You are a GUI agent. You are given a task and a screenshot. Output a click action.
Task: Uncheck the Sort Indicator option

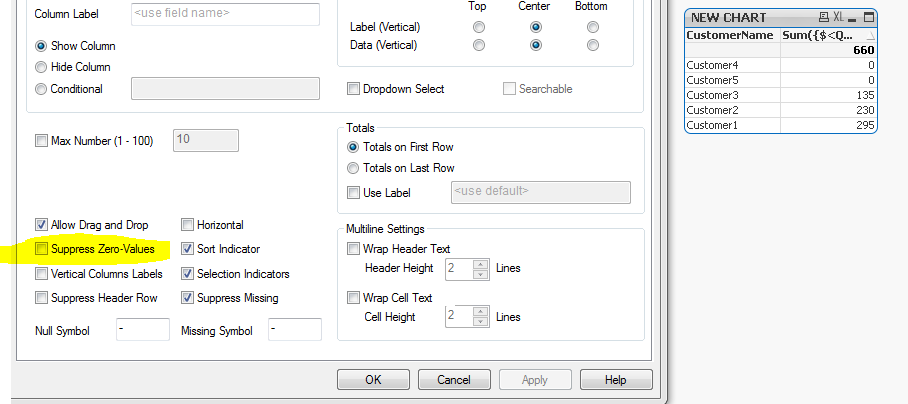pyautogui.click(x=187, y=248)
